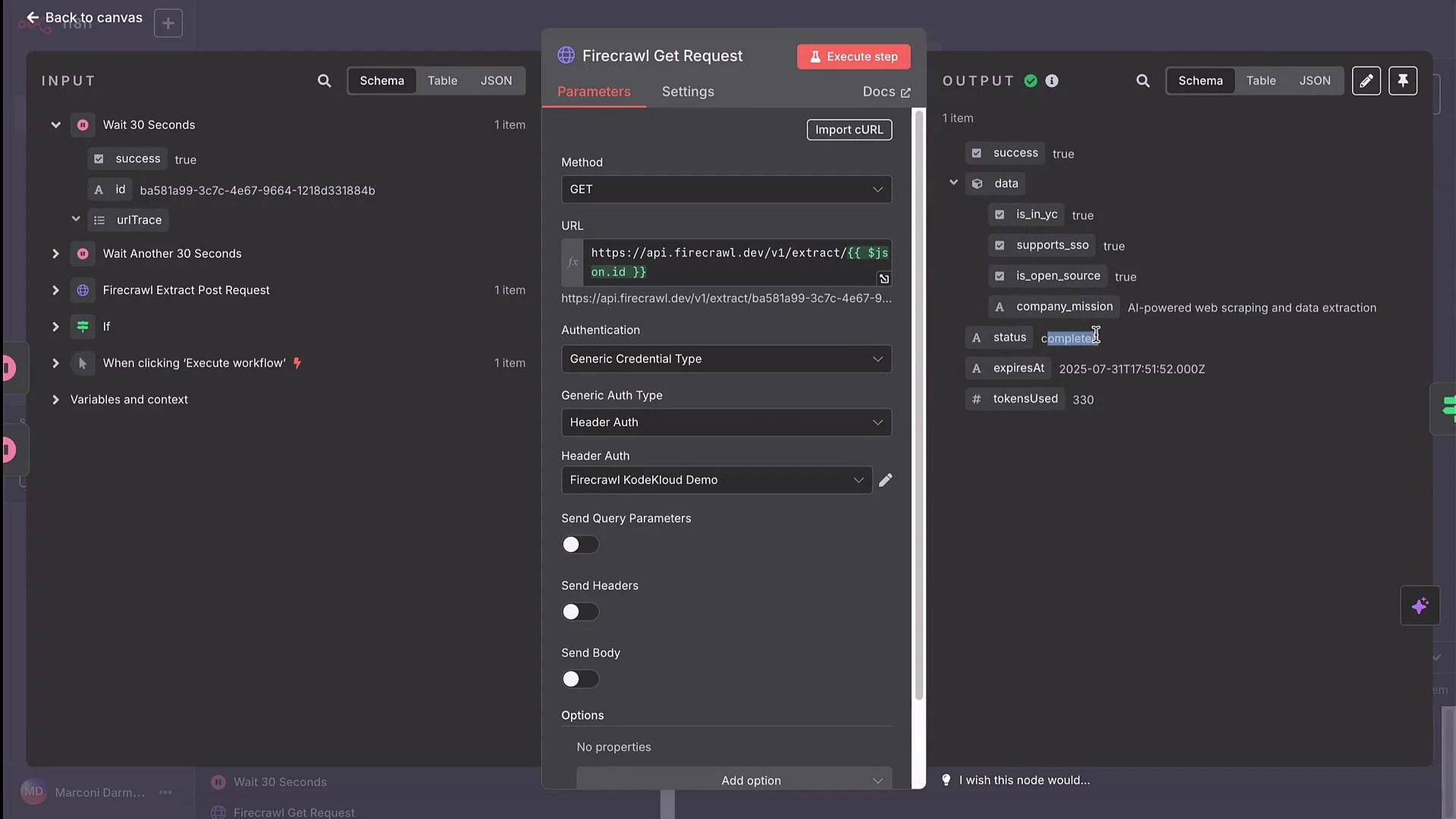Click the is_open_source checkbox icon
Image resolution: width=1456 pixels, height=819 pixels.
pyautogui.click(x=999, y=276)
